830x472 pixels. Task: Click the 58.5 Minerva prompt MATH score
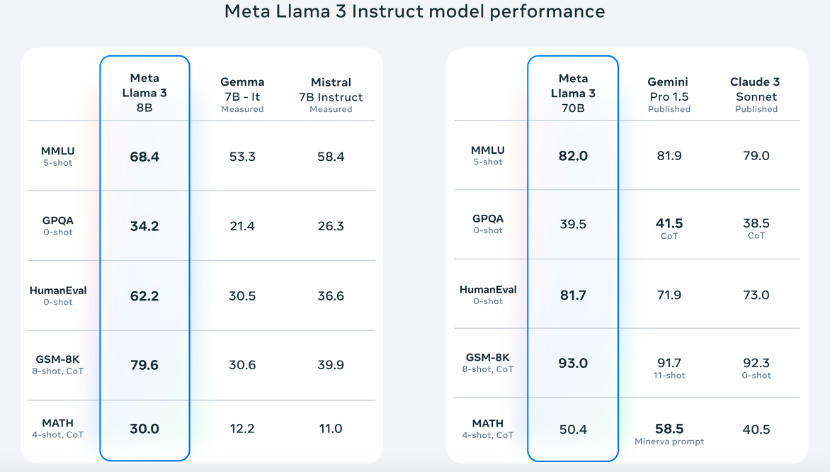coord(669,433)
